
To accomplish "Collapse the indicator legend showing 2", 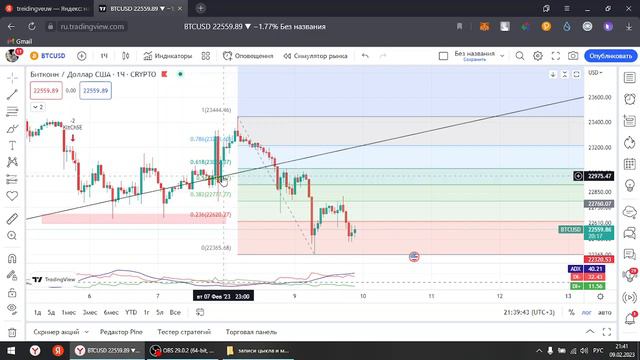I will (x=38, y=107).
